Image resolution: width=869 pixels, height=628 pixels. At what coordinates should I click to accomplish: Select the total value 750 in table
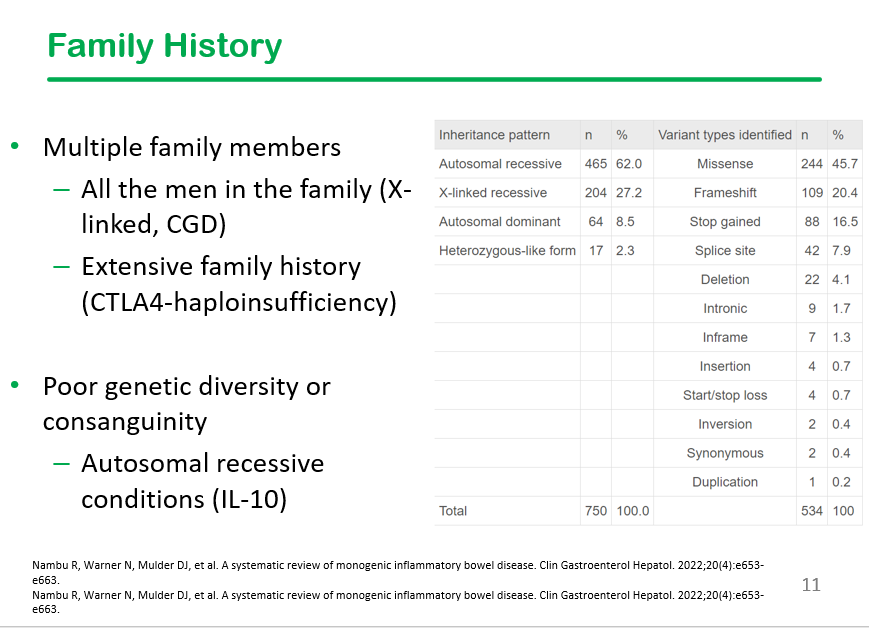tap(595, 511)
